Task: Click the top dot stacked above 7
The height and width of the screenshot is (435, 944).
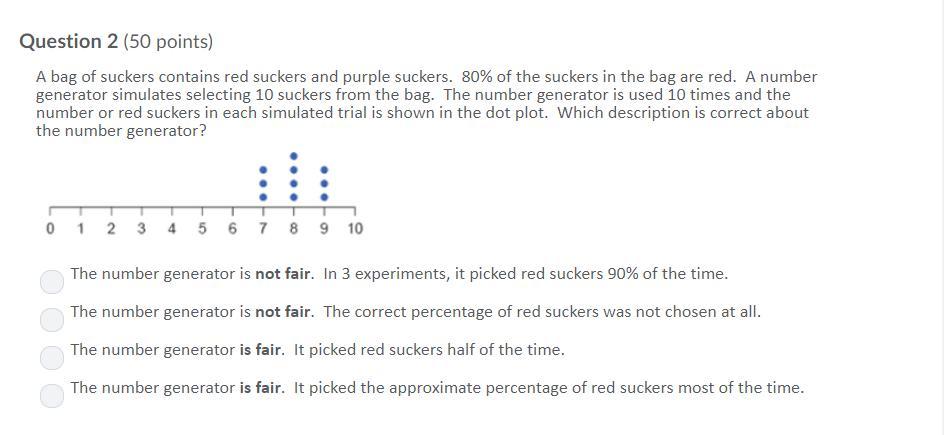Action: click(263, 170)
